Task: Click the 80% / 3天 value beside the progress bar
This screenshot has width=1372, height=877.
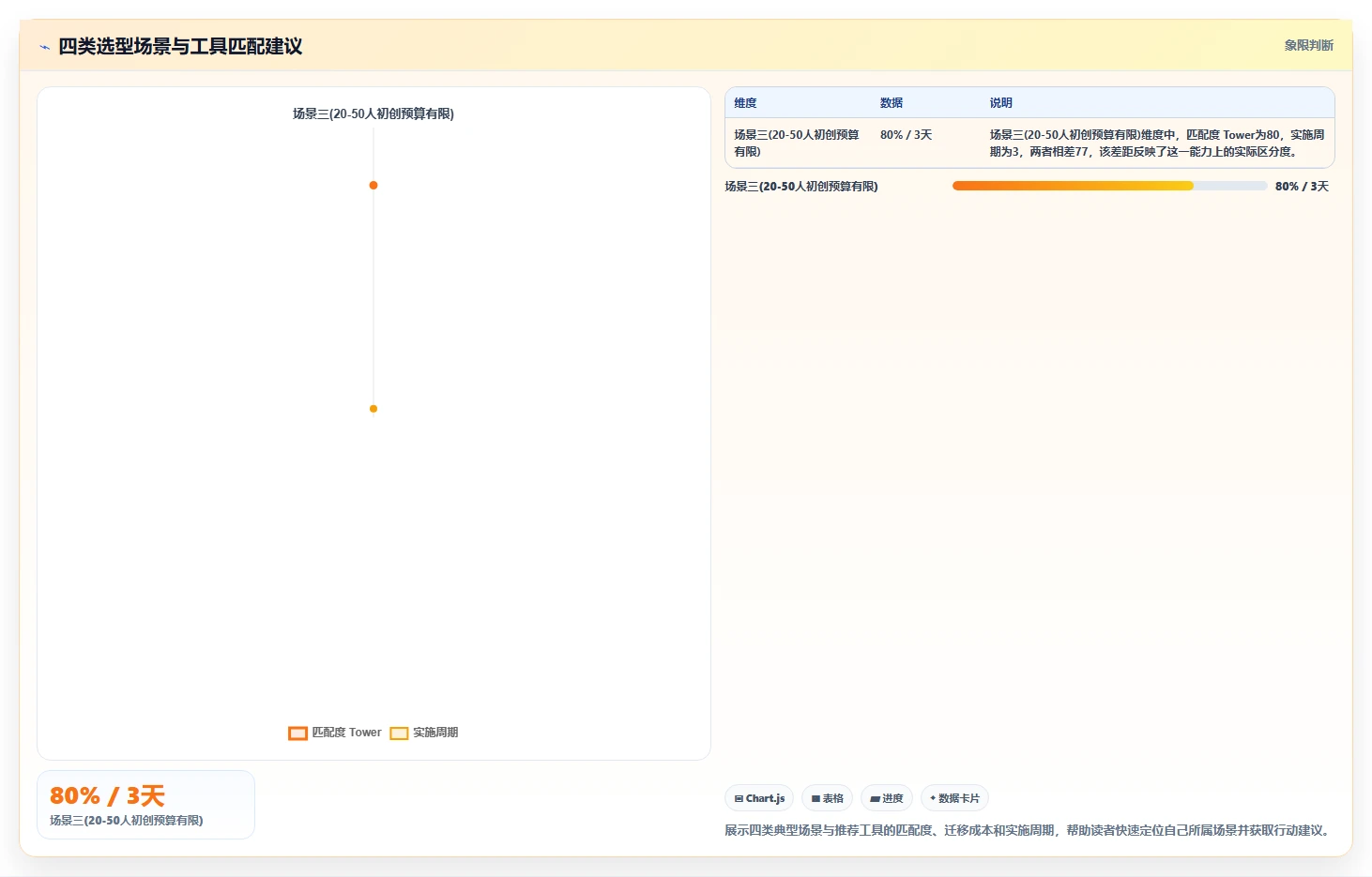Action: (1302, 187)
